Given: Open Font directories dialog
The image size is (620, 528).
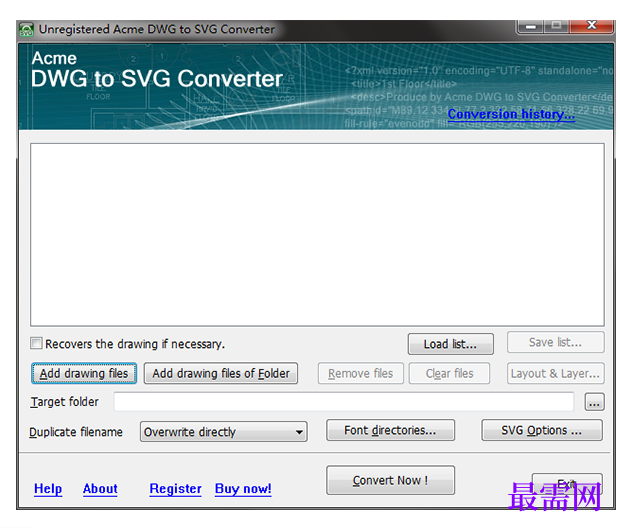Looking at the screenshot, I should point(390,430).
